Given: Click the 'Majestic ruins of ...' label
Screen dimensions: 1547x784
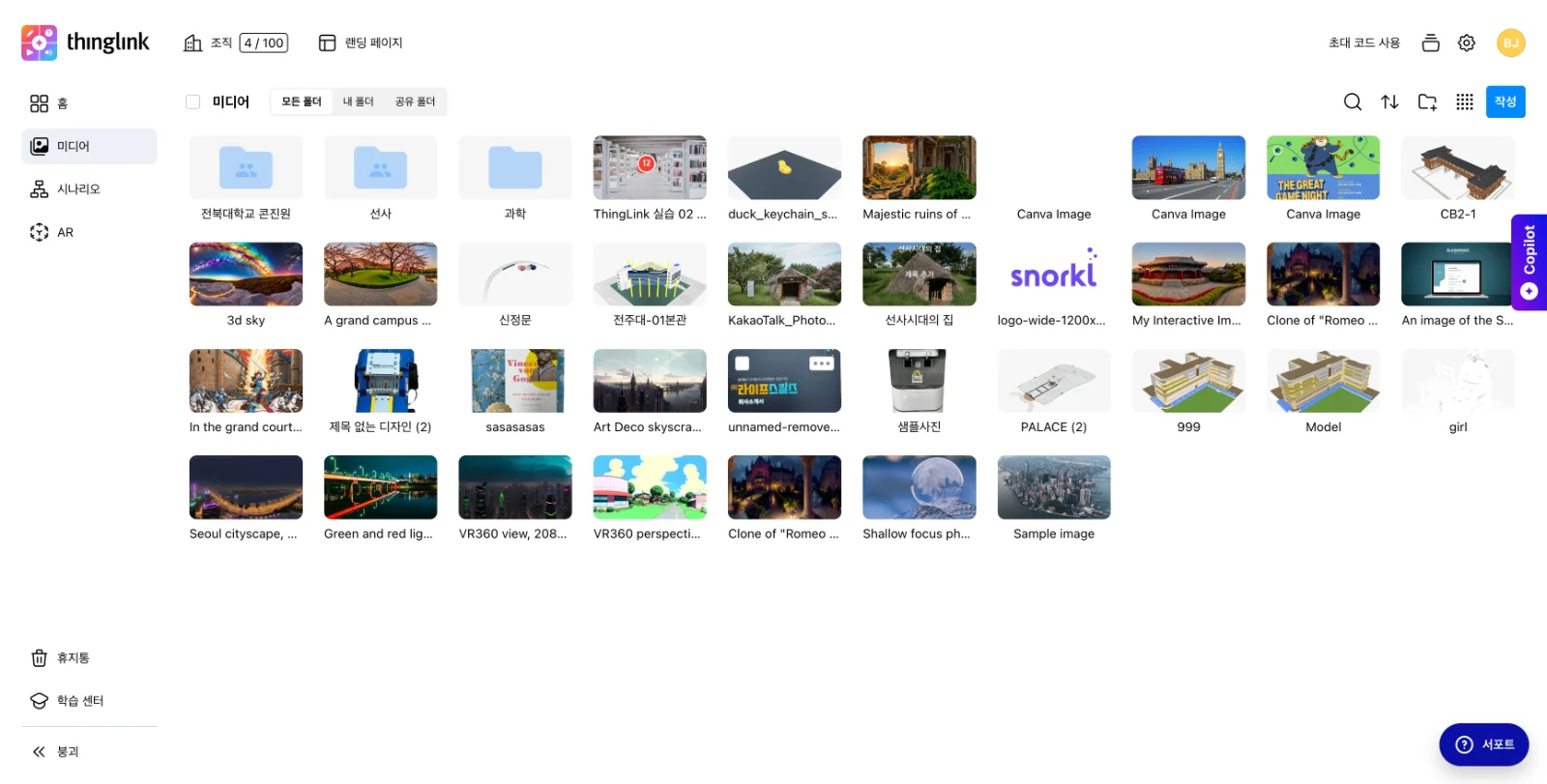Looking at the screenshot, I should (x=917, y=215).
